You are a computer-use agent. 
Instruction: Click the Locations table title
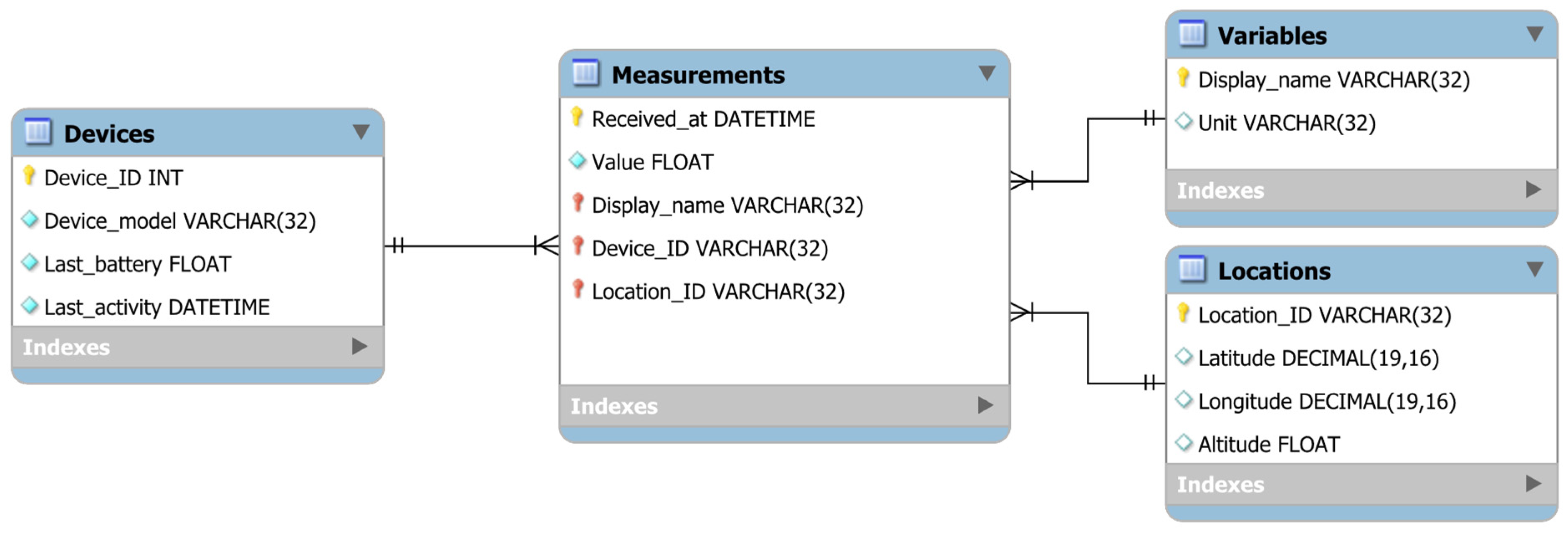[x=1274, y=271]
